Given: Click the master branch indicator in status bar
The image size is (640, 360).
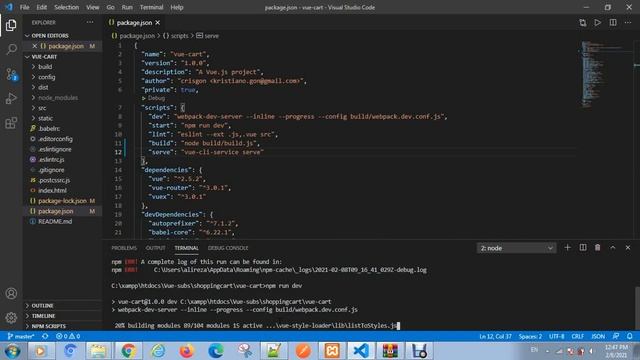Looking at the screenshot, I should (x=21, y=336).
